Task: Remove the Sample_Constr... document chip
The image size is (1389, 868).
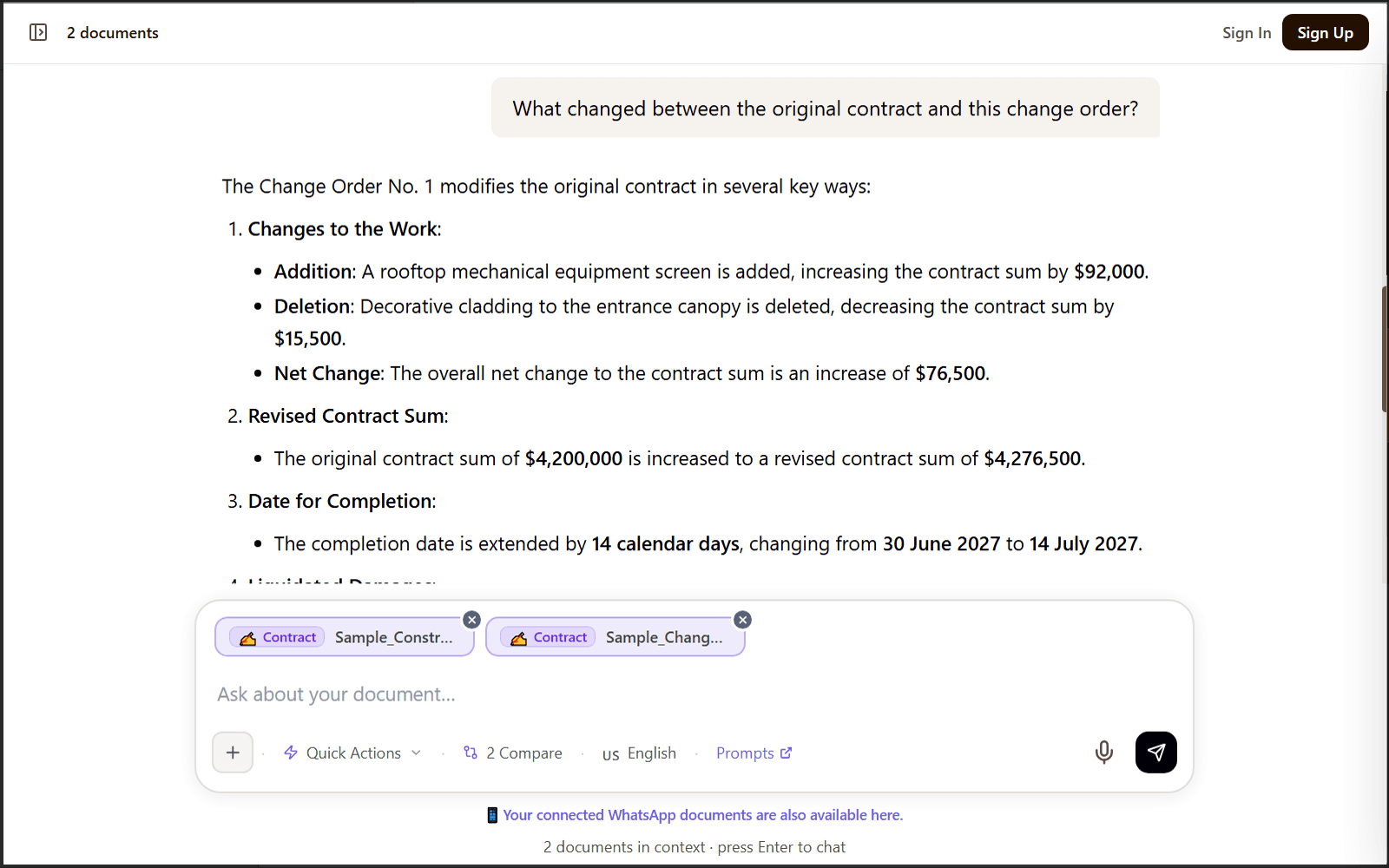Action: [471, 620]
